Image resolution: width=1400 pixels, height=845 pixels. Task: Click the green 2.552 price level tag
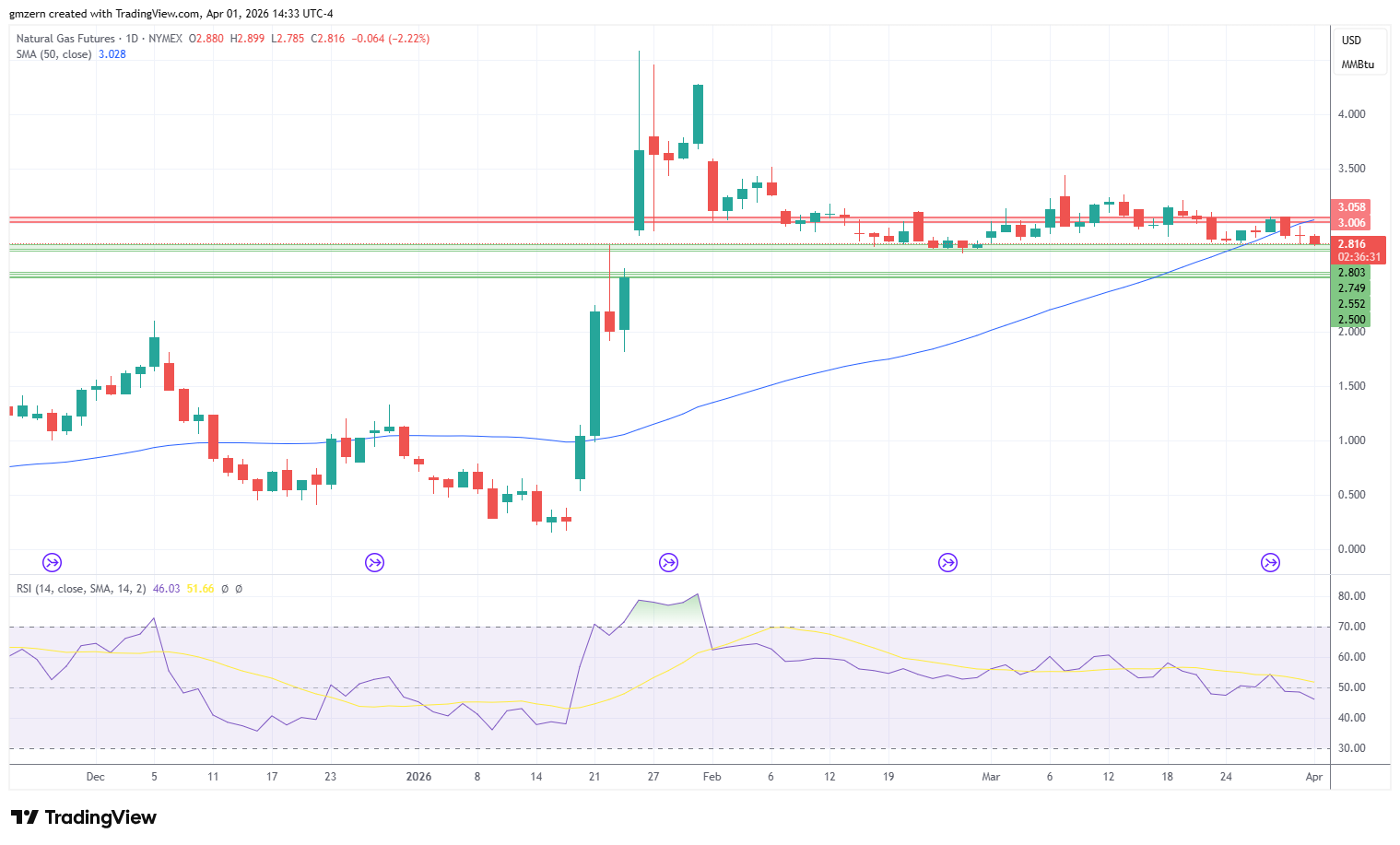click(x=1351, y=304)
